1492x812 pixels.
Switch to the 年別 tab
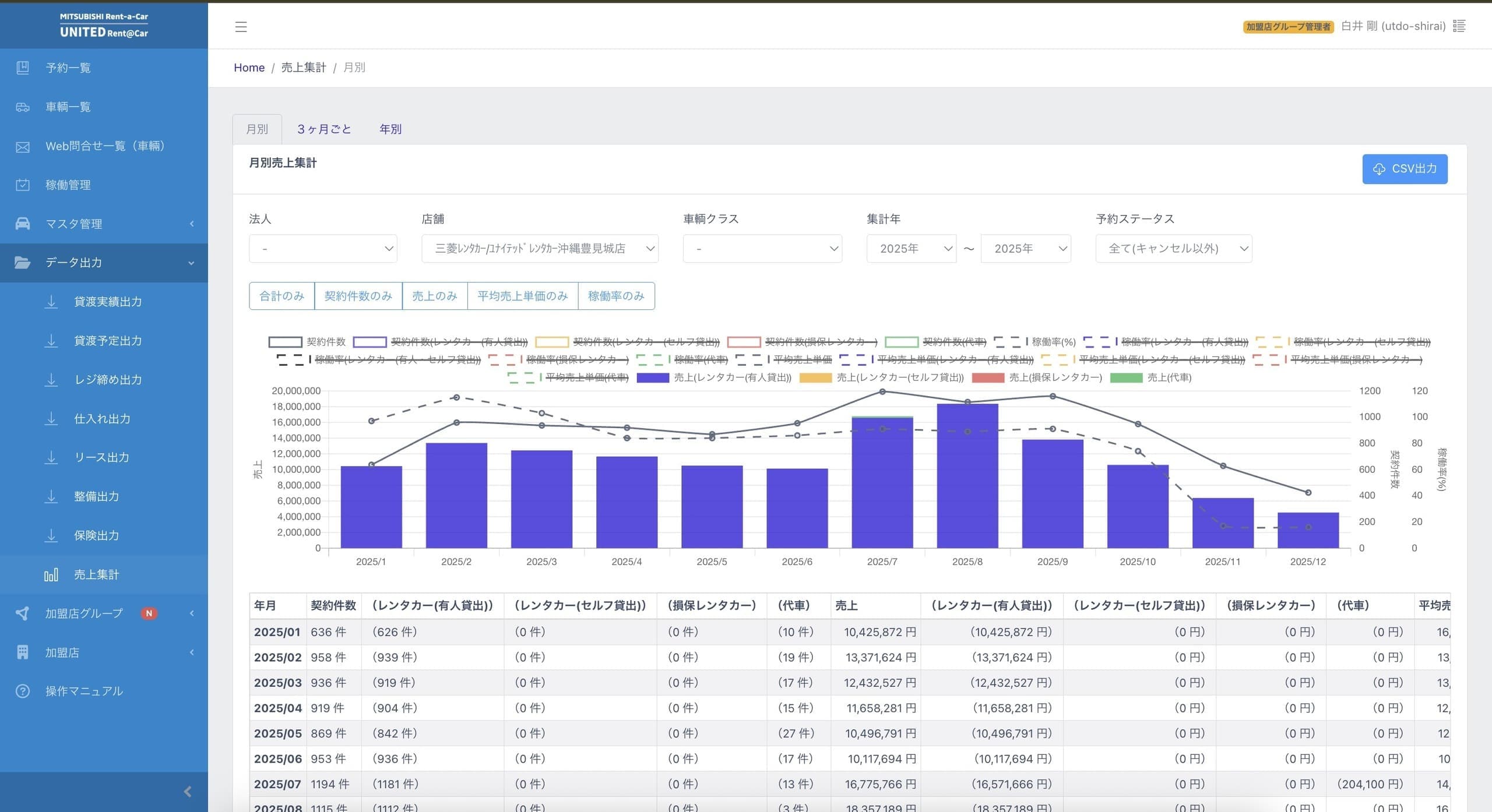pyautogui.click(x=390, y=129)
